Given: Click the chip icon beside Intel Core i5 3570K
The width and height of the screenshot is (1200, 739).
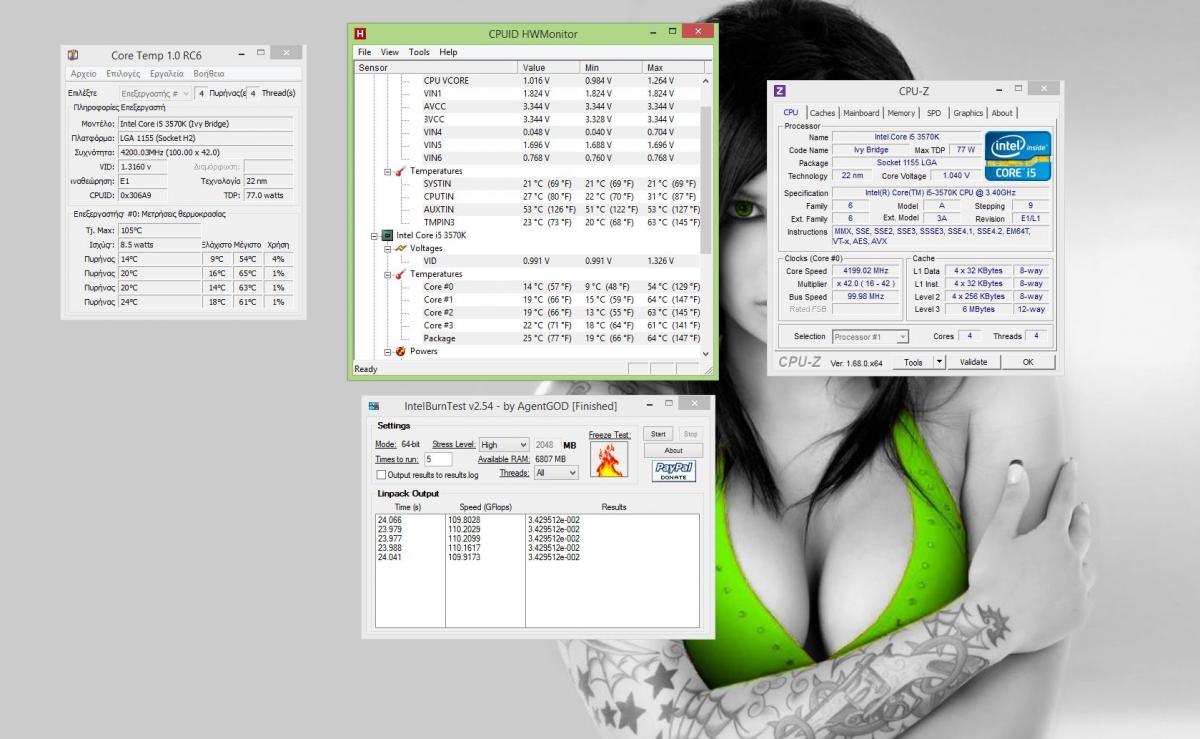Looking at the screenshot, I should click(x=387, y=235).
